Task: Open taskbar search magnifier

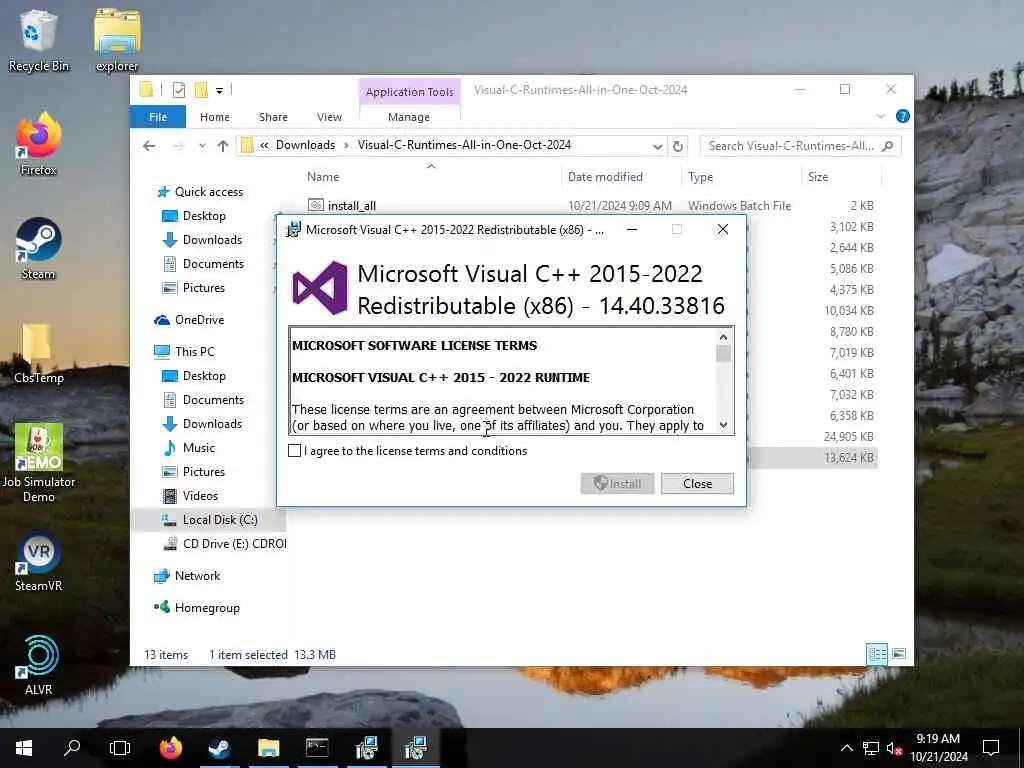Action: click(x=72, y=748)
